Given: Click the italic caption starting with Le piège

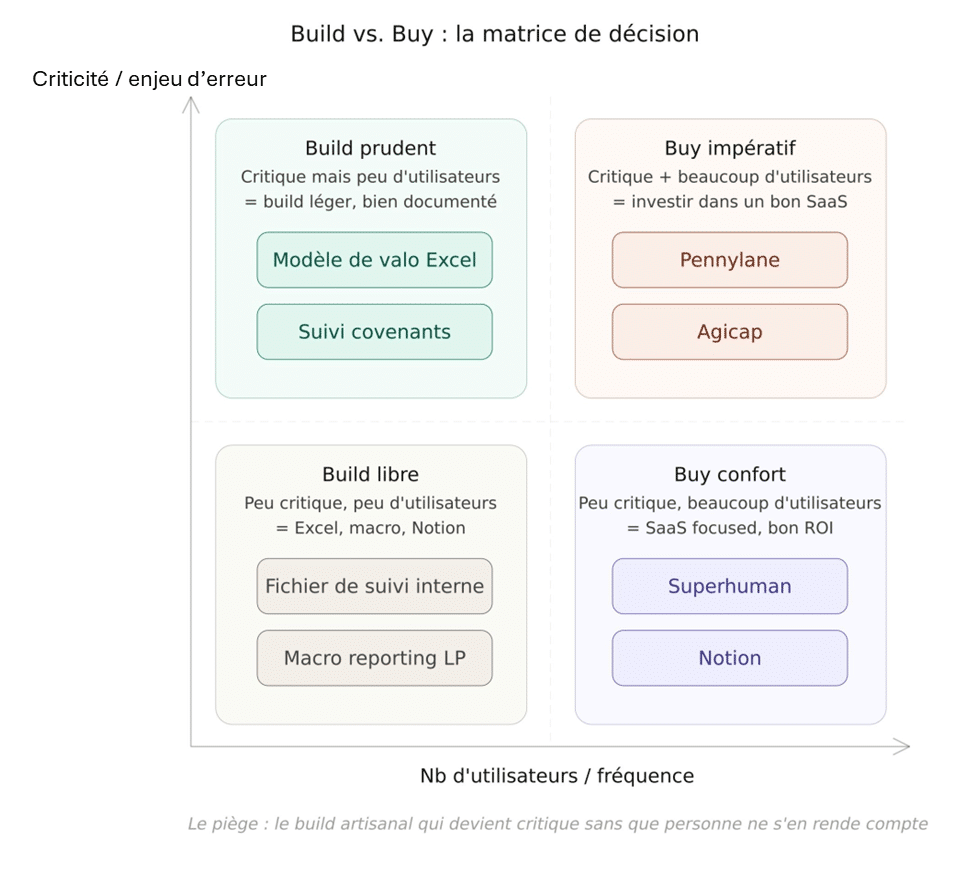Looking at the screenshot, I should 557,824.
